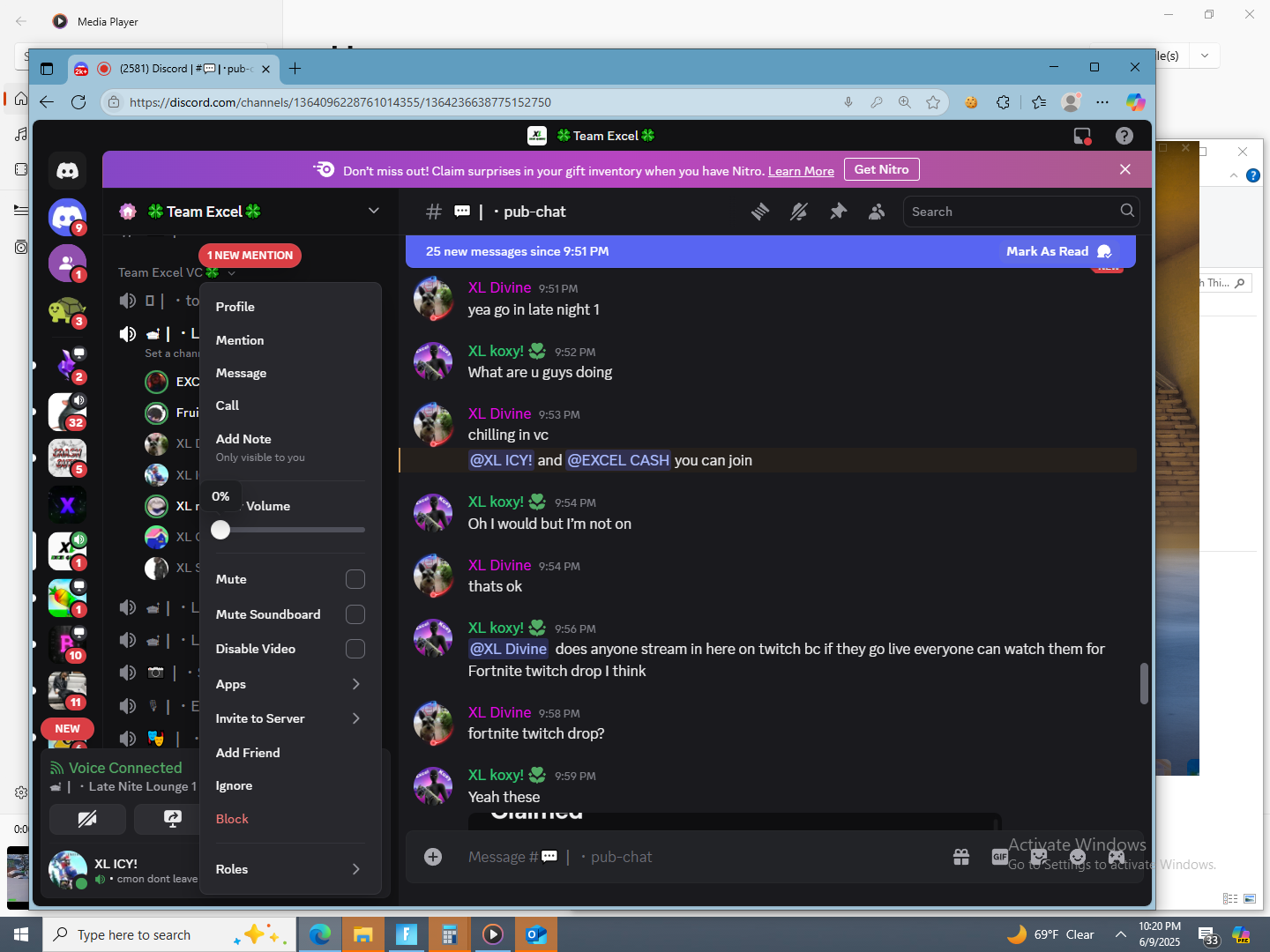Share your screen button in voice panel
Image resolution: width=1270 pixels, height=952 pixels.
172,819
